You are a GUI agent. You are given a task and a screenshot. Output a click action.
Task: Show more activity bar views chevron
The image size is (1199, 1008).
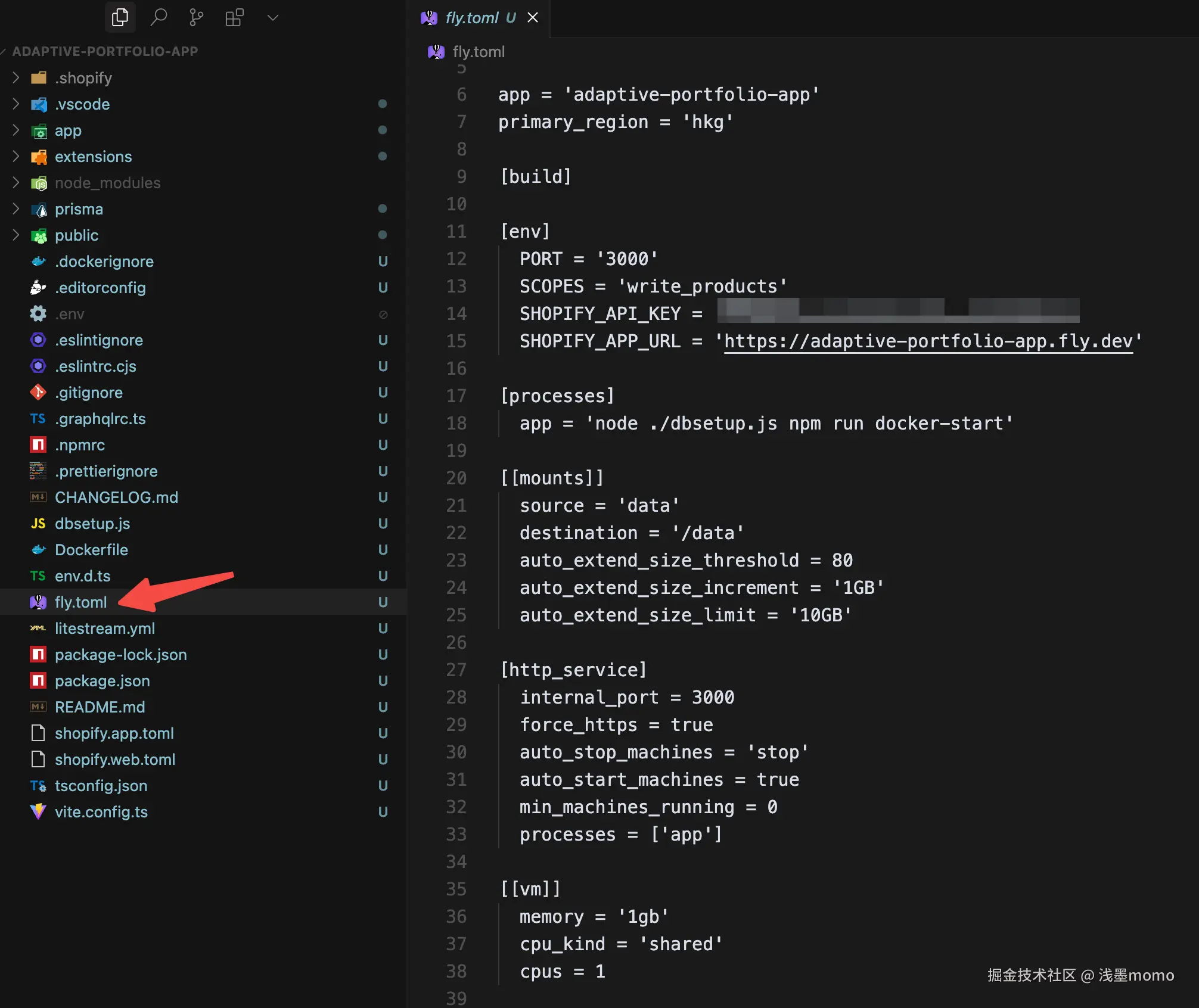tap(272, 17)
